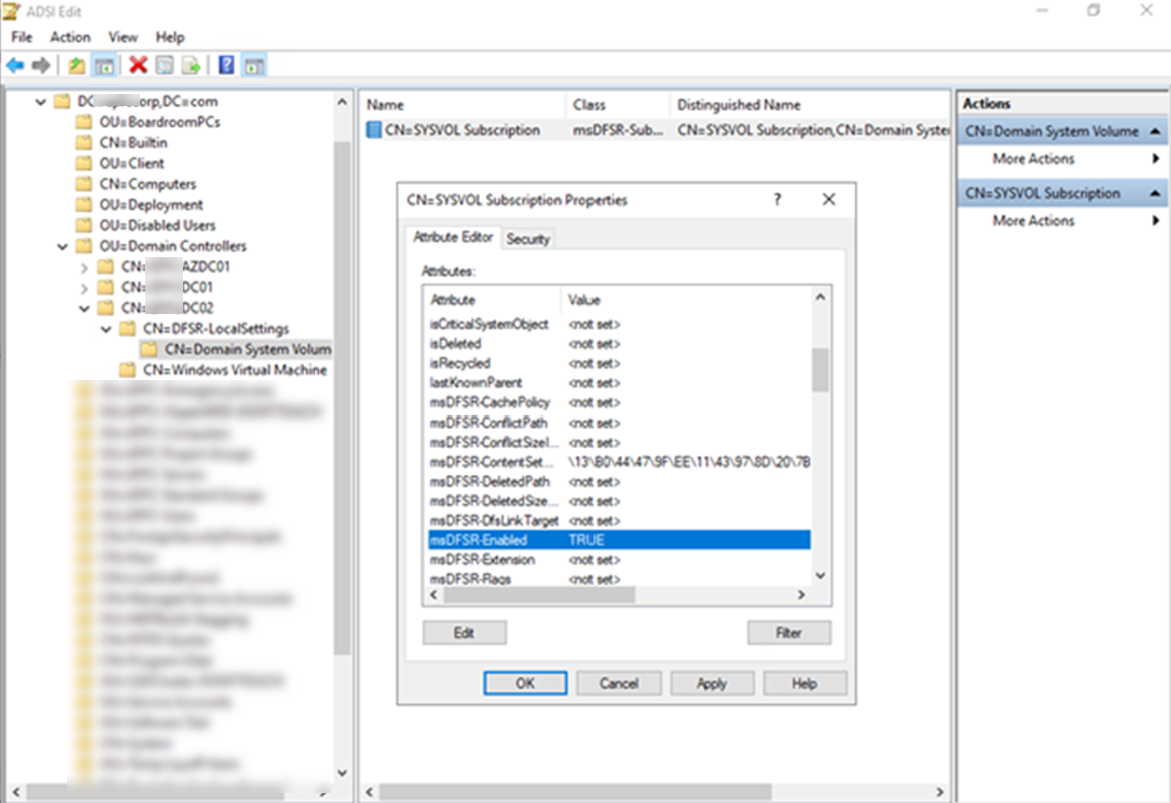
Task: Collapse the CN=Domain System Volume actions section
Action: point(1155,132)
